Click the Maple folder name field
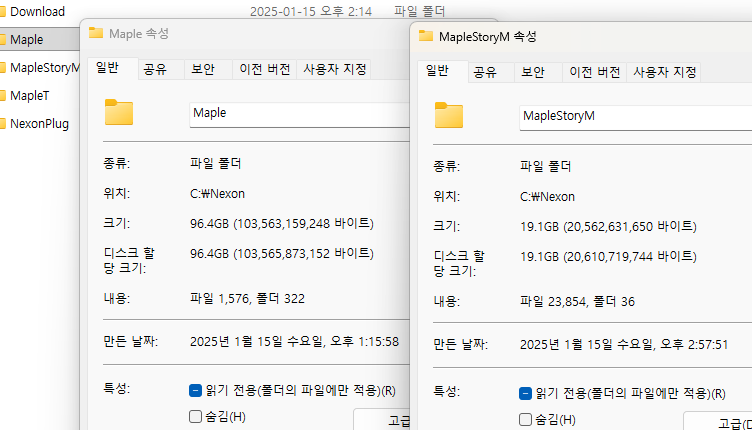 (299, 115)
